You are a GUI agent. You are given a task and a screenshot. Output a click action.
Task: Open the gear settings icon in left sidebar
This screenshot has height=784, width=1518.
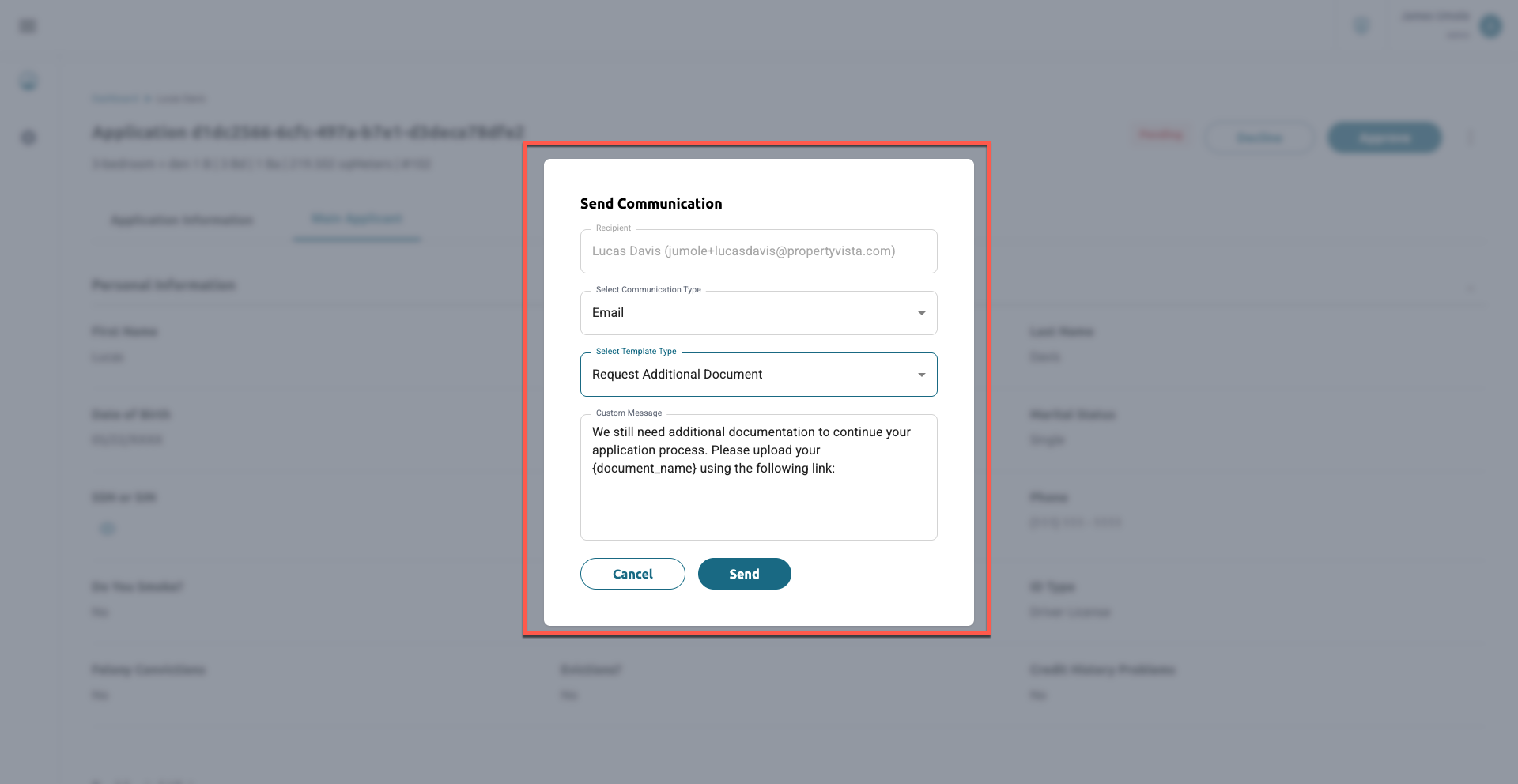pos(28,138)
